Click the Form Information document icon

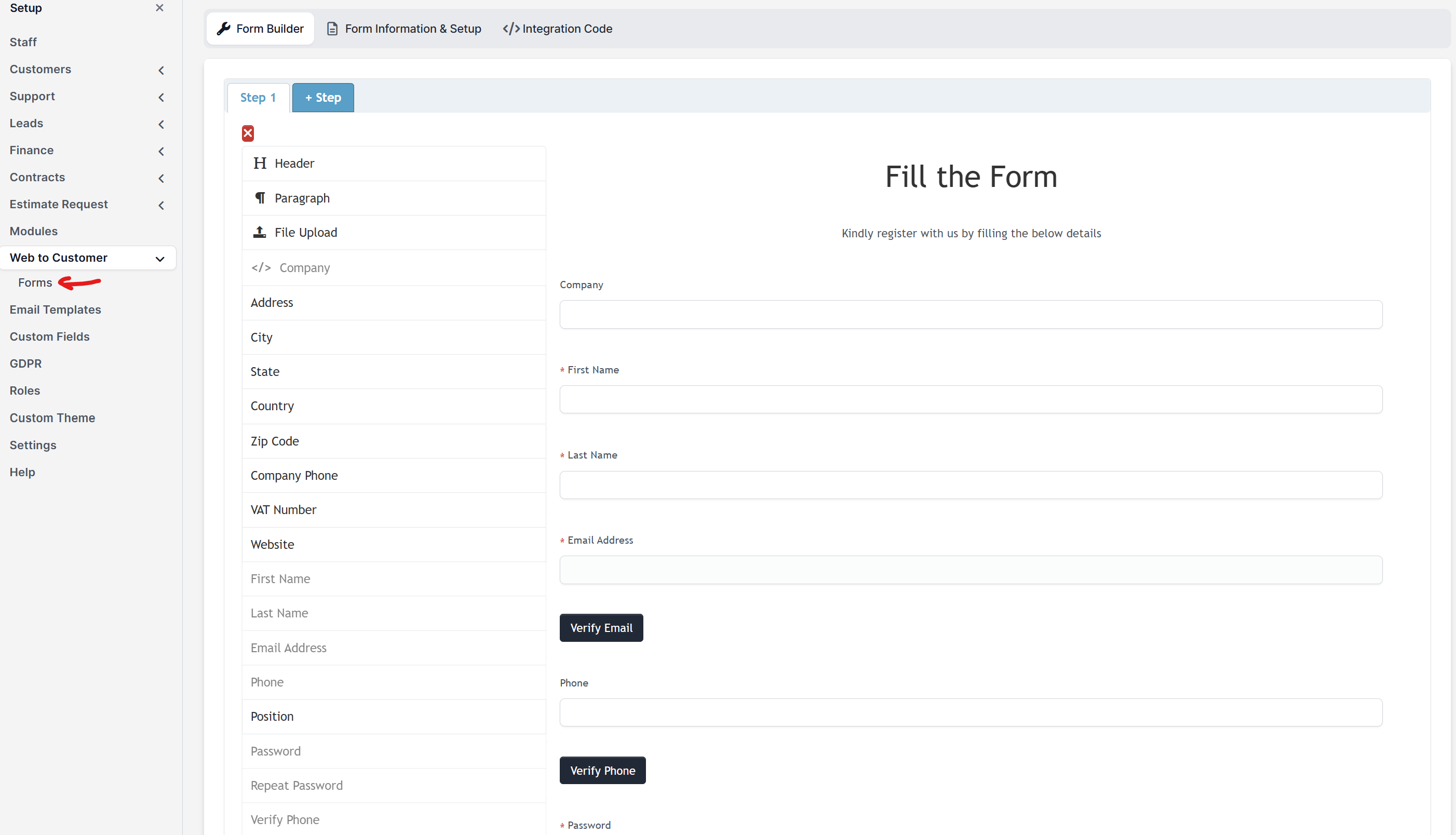coord(333,28)
